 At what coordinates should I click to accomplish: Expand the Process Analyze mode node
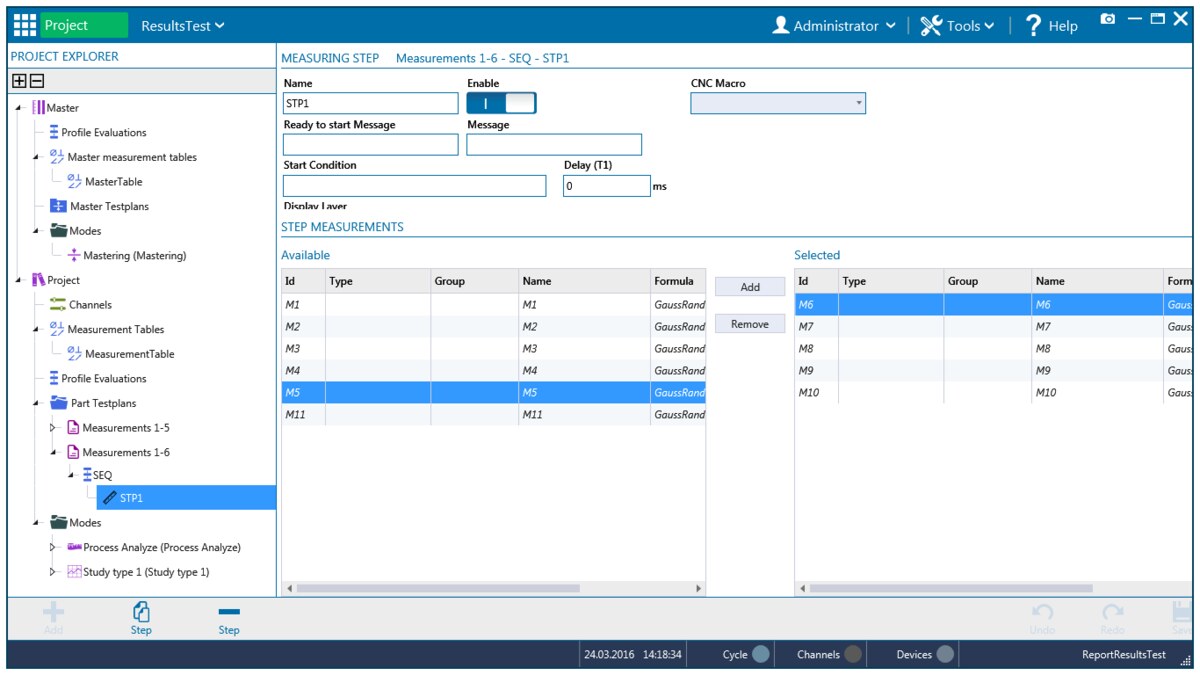54,548
